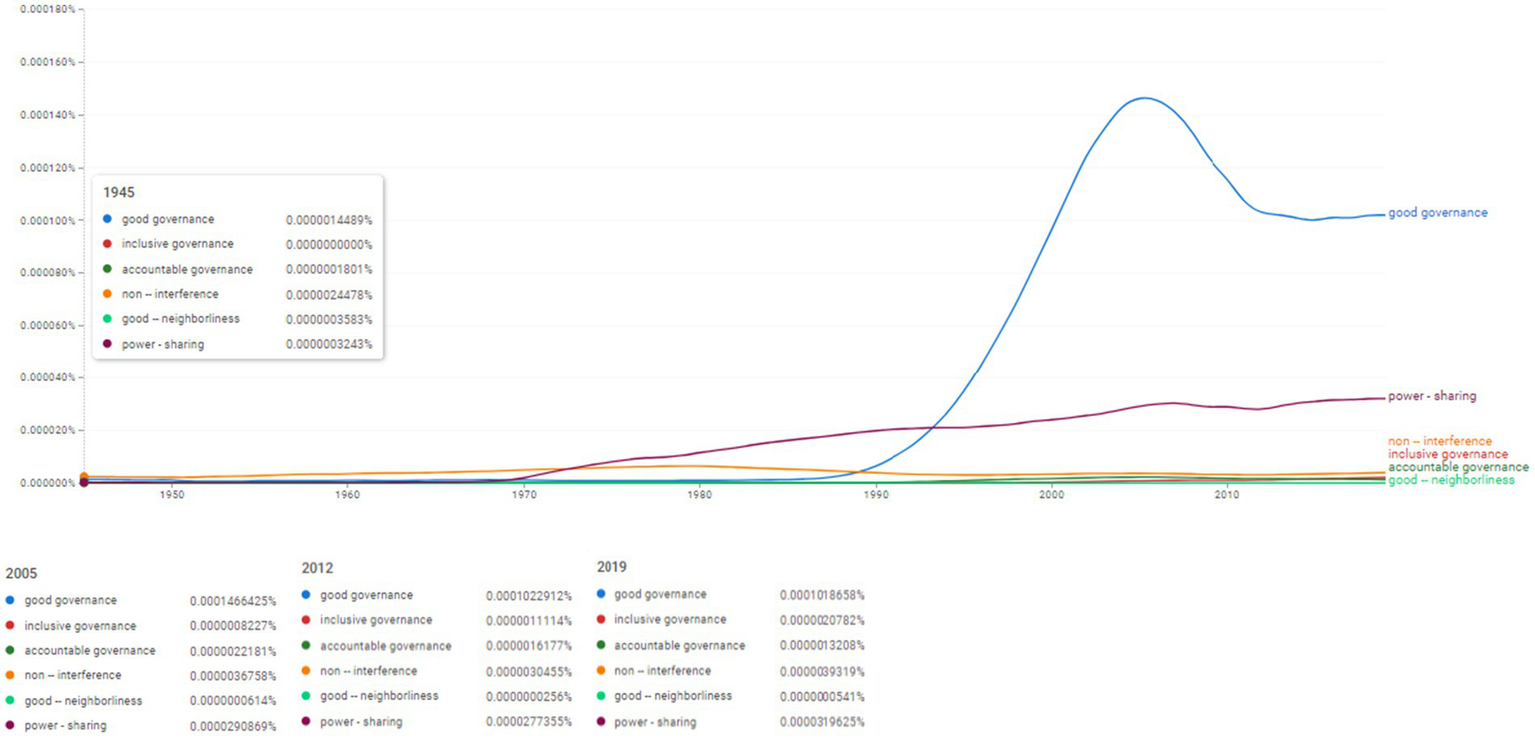This screenshot has width=1535, height=742.
Task: Click the 'accountable governance' label at chart right edge
Action: (x=1458, y=467)
